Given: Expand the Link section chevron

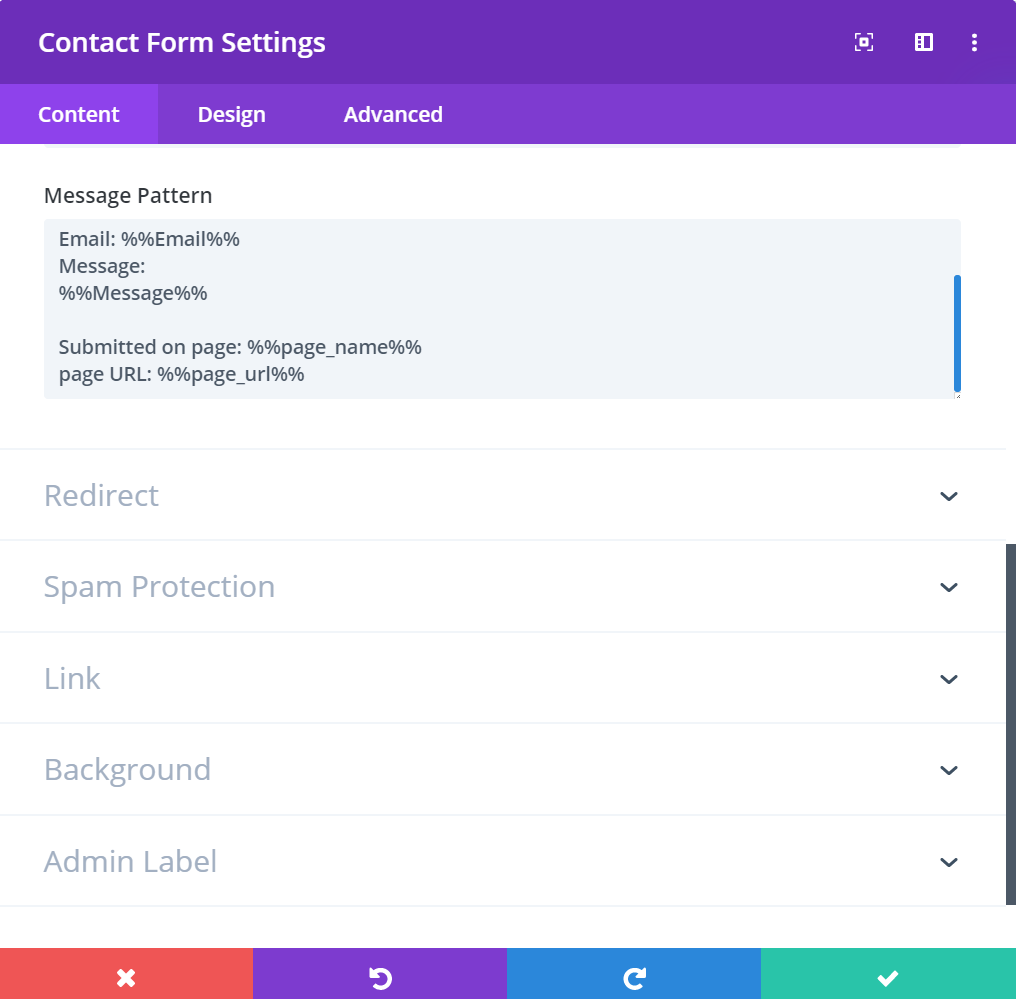Looking at the screenshot, I should tap(949, 680).
